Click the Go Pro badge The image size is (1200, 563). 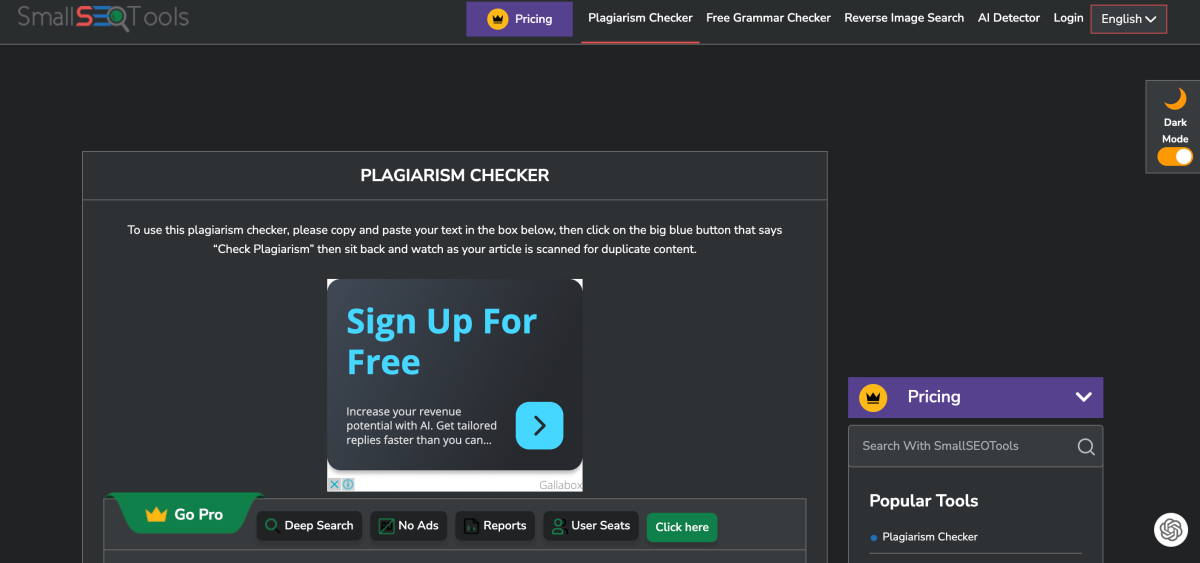[185, 514]
